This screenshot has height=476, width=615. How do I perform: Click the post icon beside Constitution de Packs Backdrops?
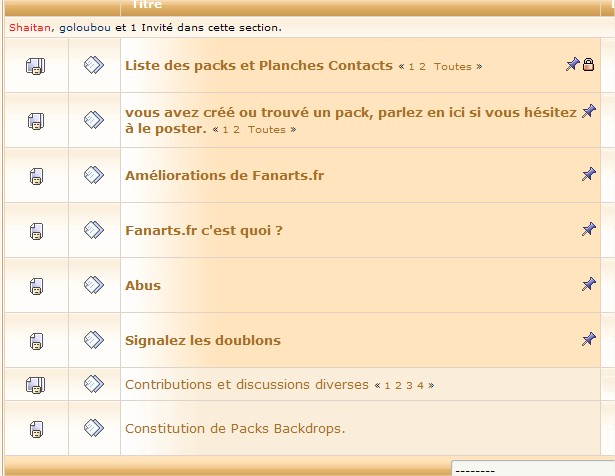click(x=94, y=429)
